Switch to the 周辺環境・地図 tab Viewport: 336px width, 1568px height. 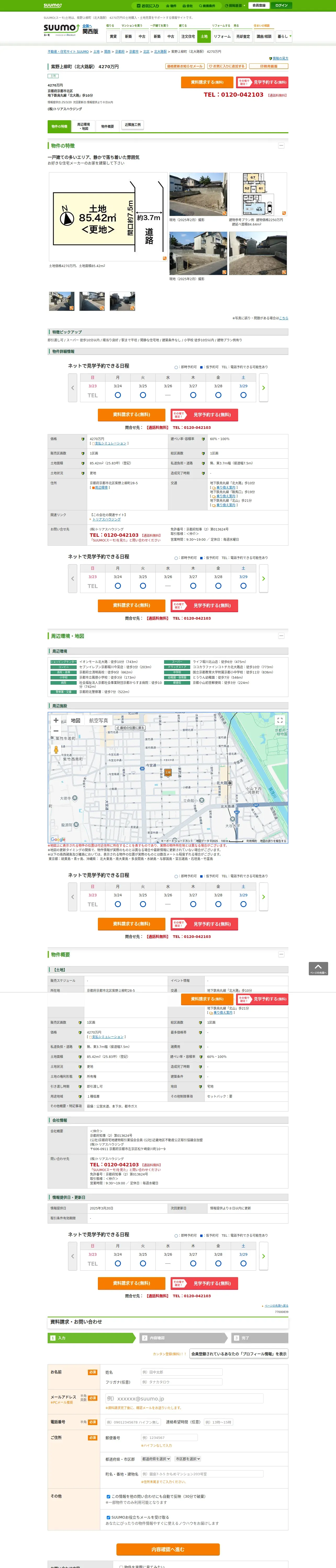tap(83, 126)
